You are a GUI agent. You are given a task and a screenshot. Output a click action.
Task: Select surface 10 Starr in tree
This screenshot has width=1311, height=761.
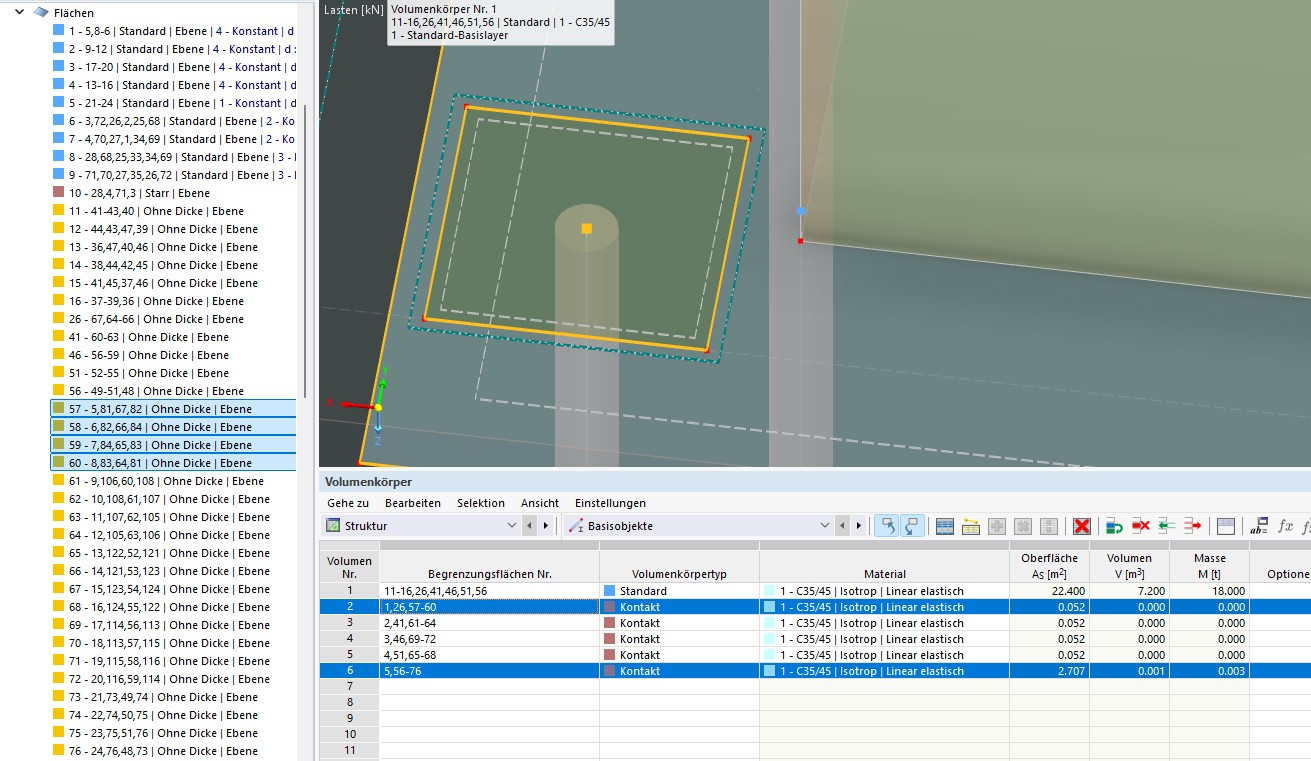[139, 193]
